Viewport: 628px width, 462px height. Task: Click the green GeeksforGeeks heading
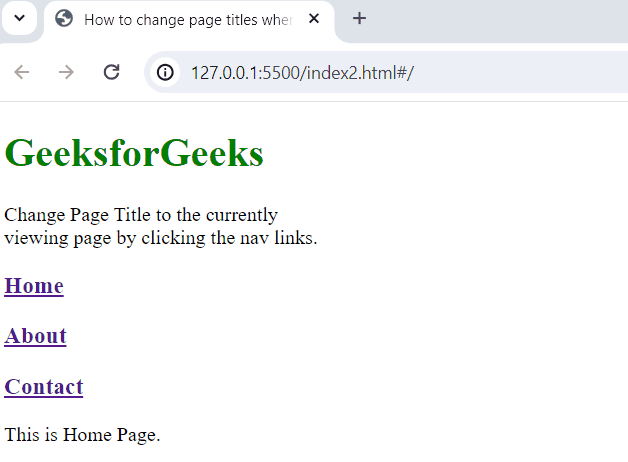(134, 153)
